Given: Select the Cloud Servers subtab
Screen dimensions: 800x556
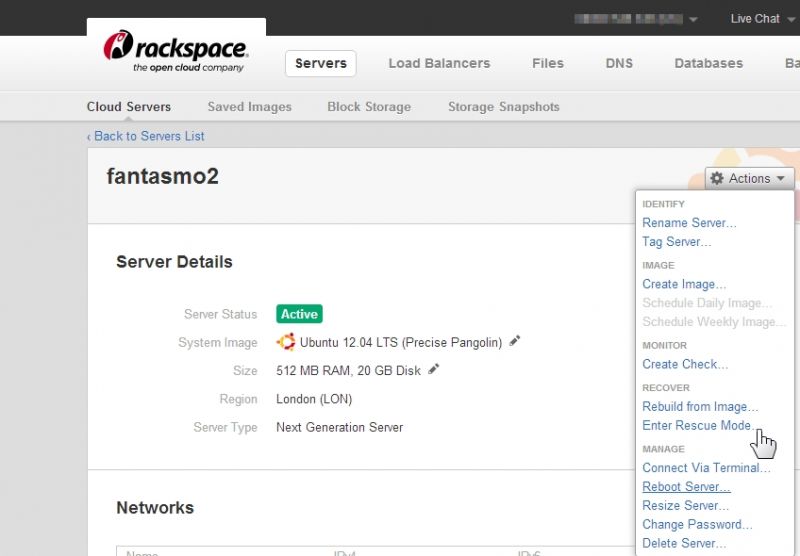Looking at the screenshot, I should [129, 107].
